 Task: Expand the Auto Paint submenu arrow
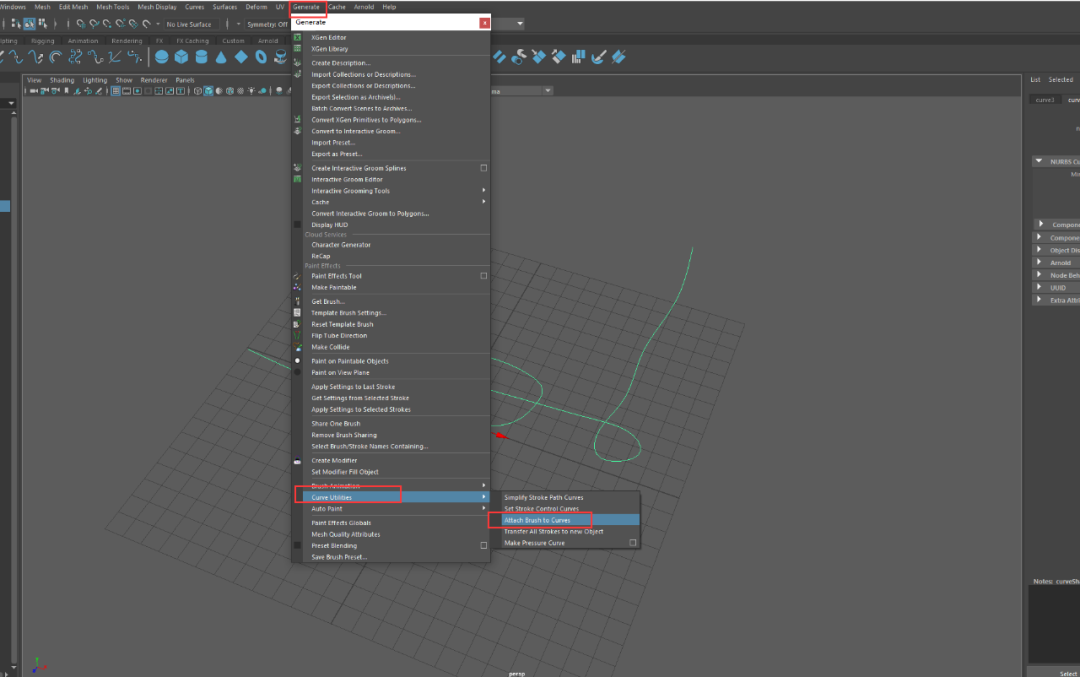(x=484, y=508)
